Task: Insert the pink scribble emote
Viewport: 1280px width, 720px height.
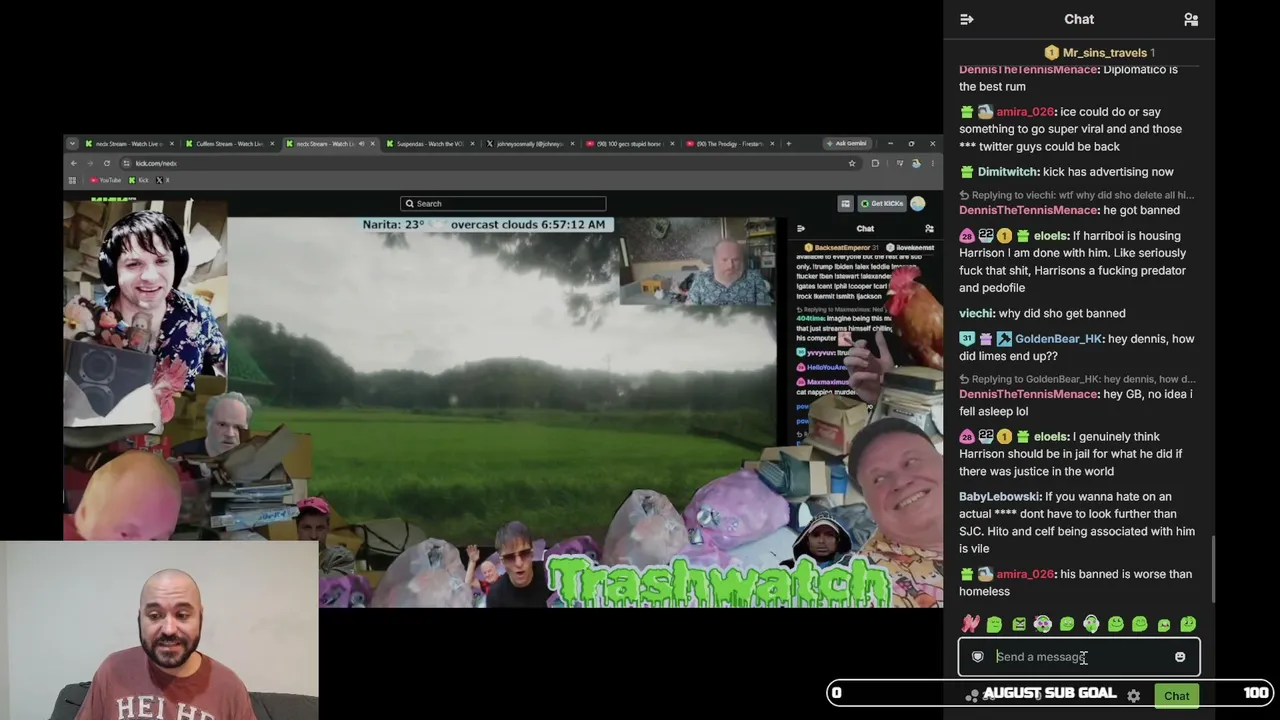Action: 970,624
